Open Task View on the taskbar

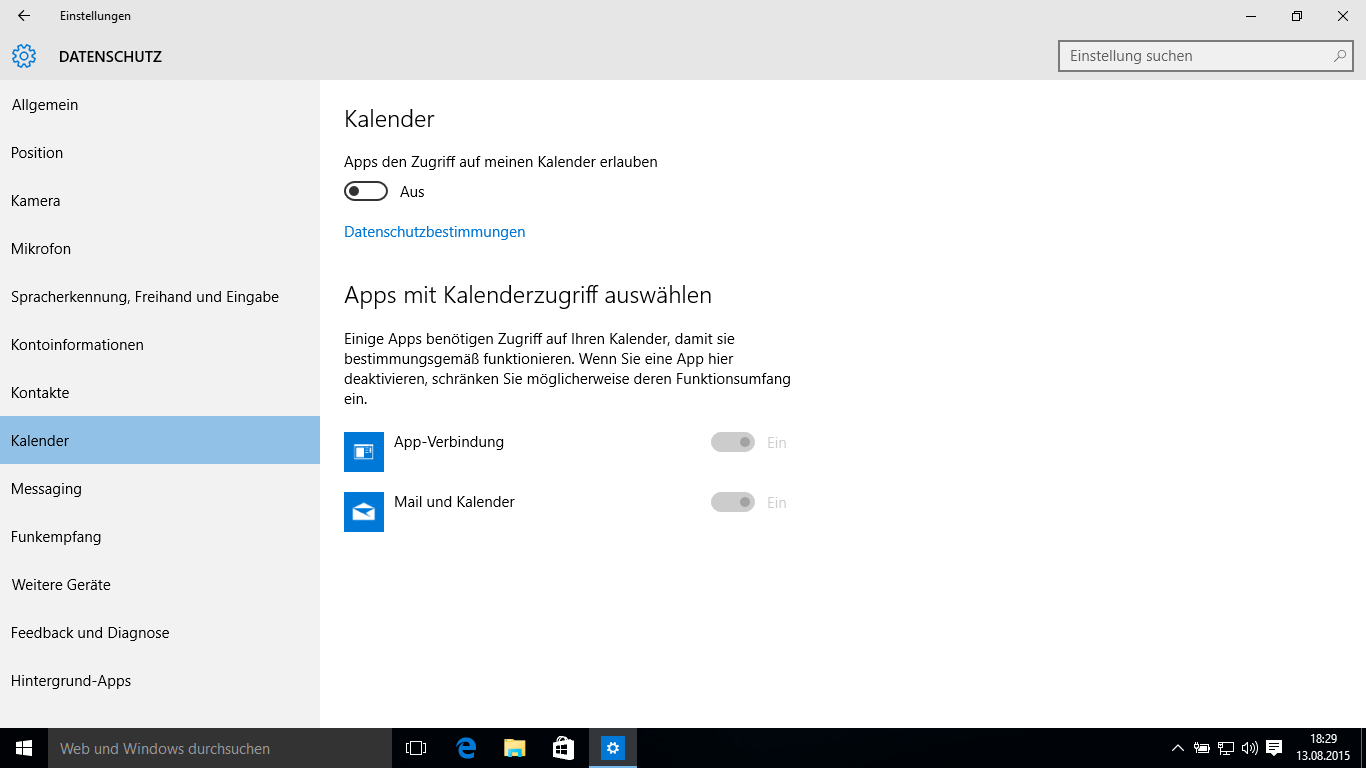[x=416, y=748]
